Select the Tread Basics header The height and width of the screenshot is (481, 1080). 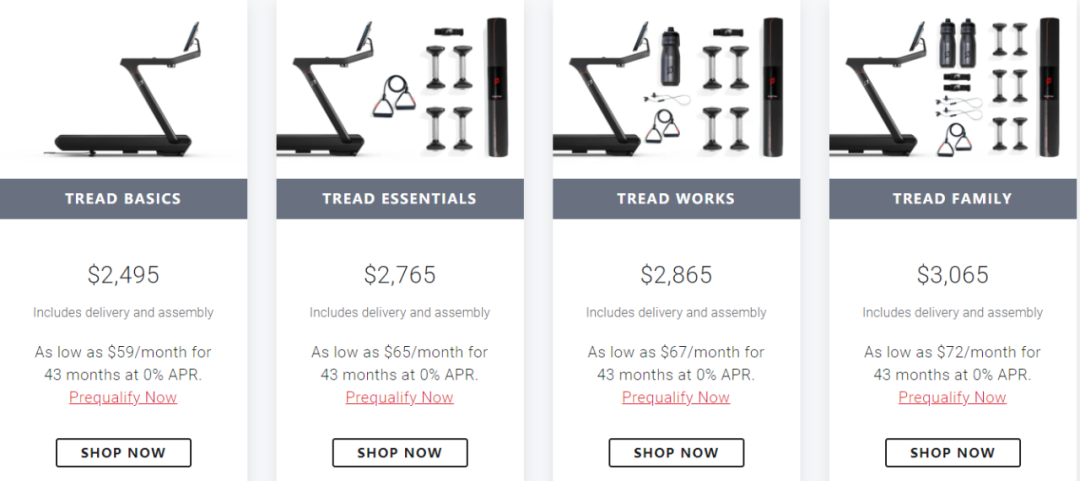pos(123,199)
